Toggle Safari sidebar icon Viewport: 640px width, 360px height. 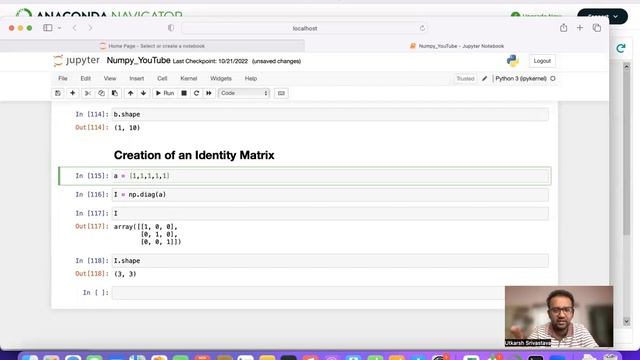point(48,28)
